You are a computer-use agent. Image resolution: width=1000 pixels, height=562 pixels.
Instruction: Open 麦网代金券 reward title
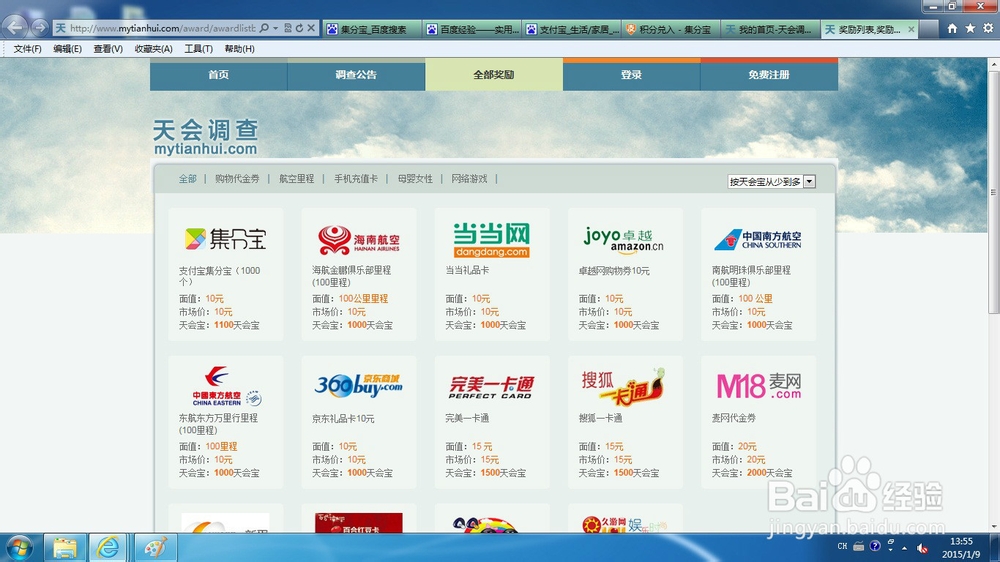pos(733,418)
